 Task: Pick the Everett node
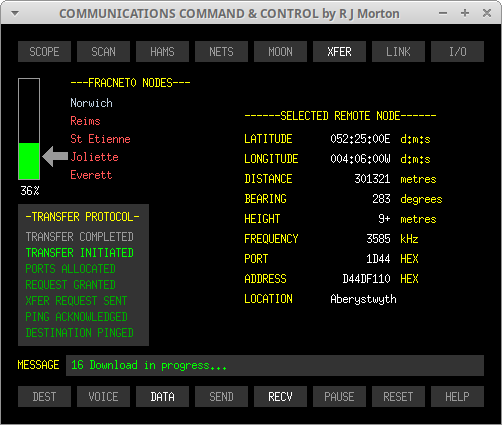tap(91, 175)
